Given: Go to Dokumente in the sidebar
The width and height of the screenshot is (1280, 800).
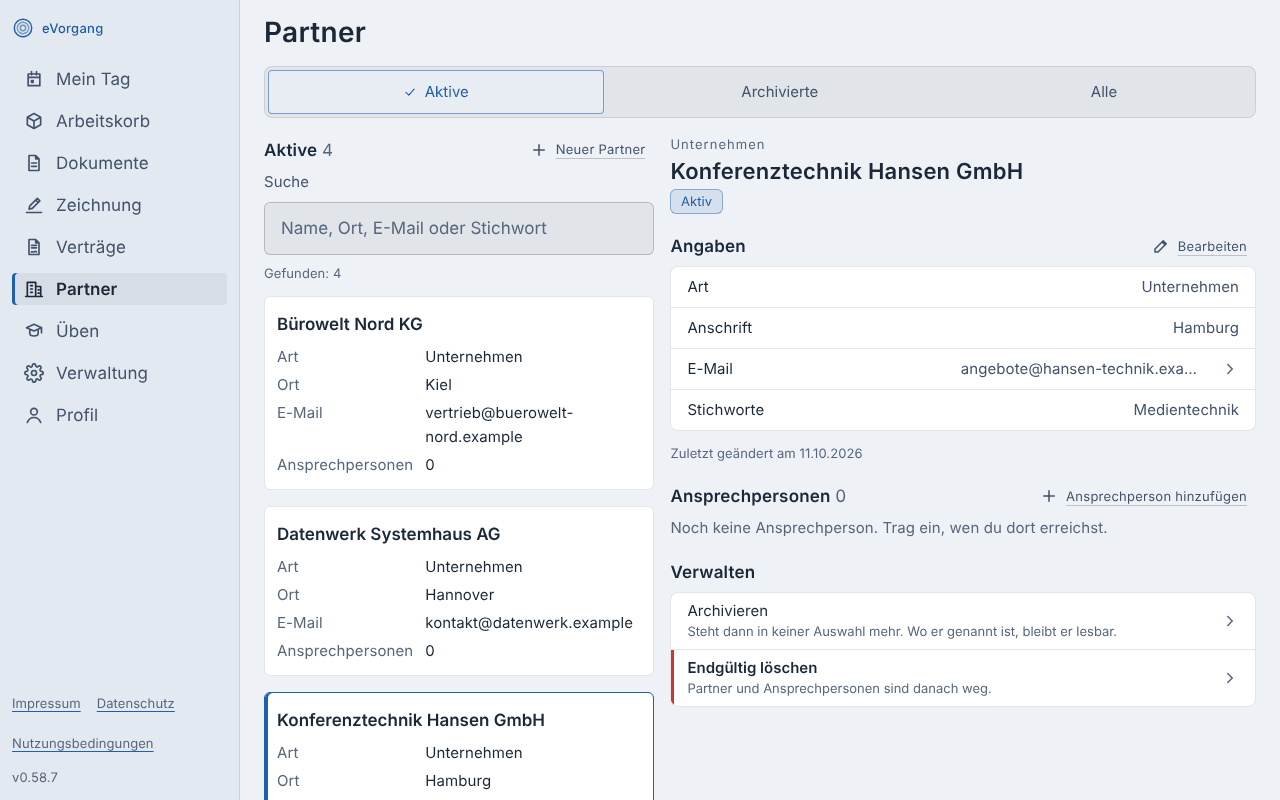Looking at the screenshot, I should tap(120, 163).
